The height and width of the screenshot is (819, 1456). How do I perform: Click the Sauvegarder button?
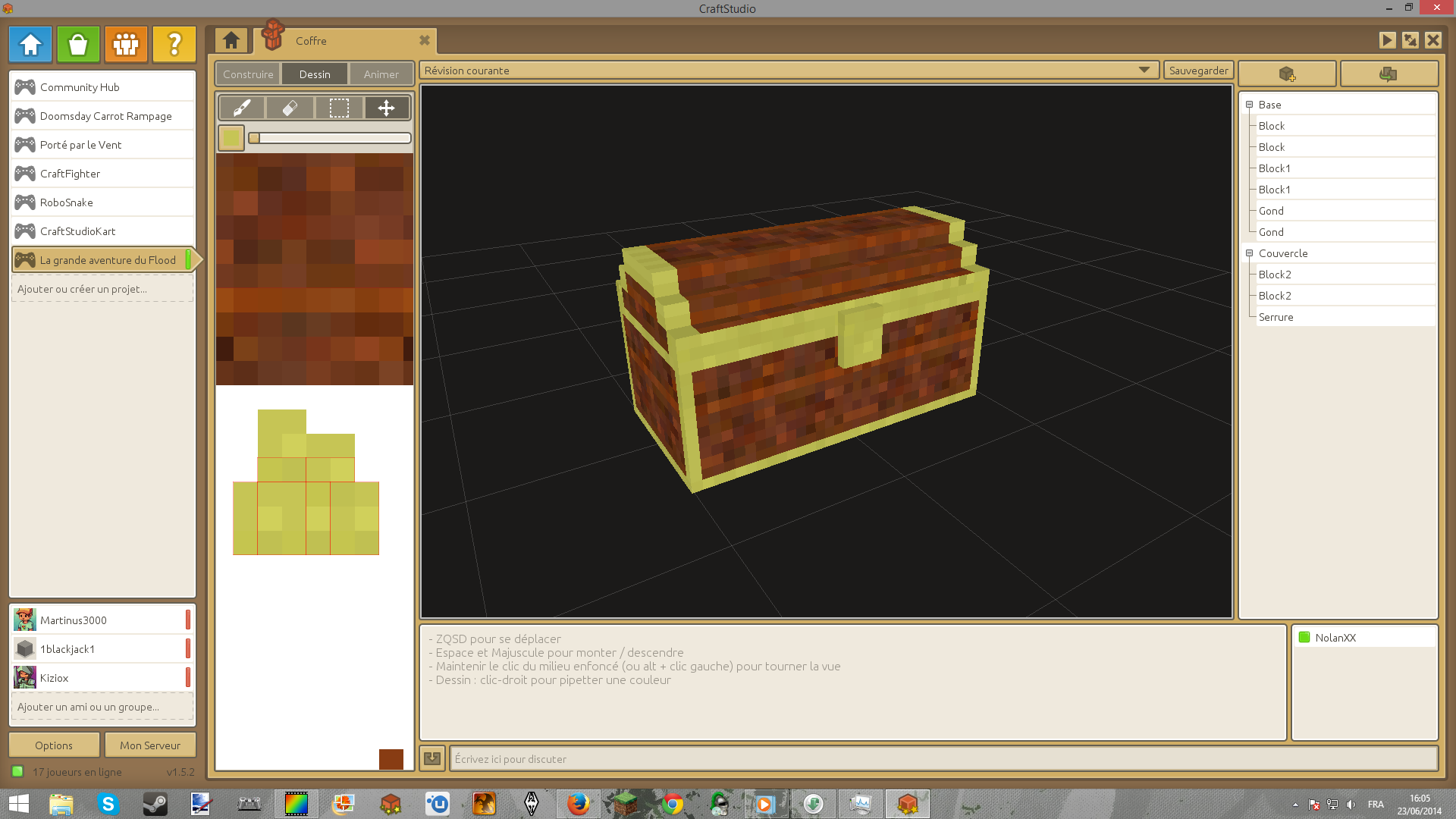tap(1198, 71)
